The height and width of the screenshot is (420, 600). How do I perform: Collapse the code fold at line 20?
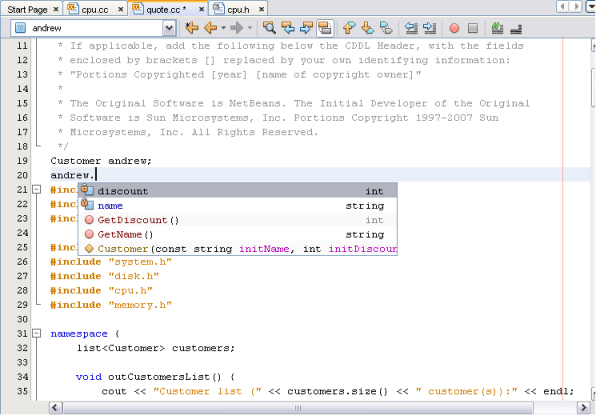coord(37,190)
